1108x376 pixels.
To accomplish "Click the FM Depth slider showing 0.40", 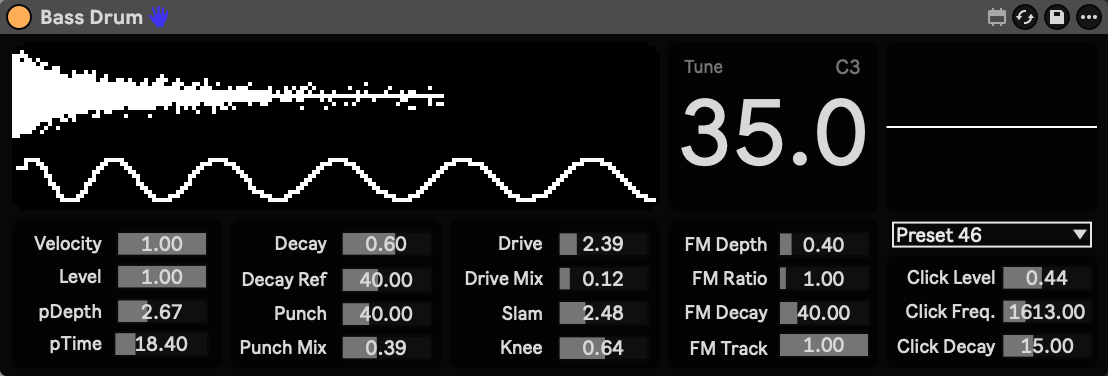I will tap(824, 245).
